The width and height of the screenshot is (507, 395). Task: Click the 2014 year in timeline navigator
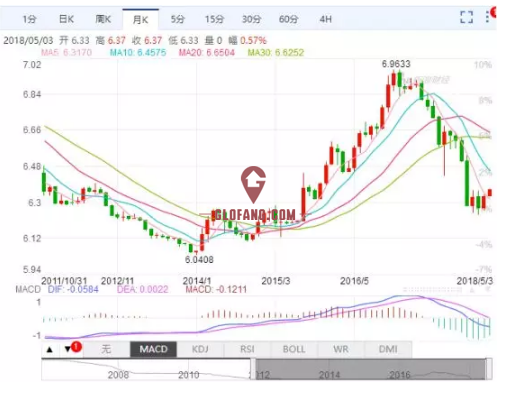click(329, 375)
